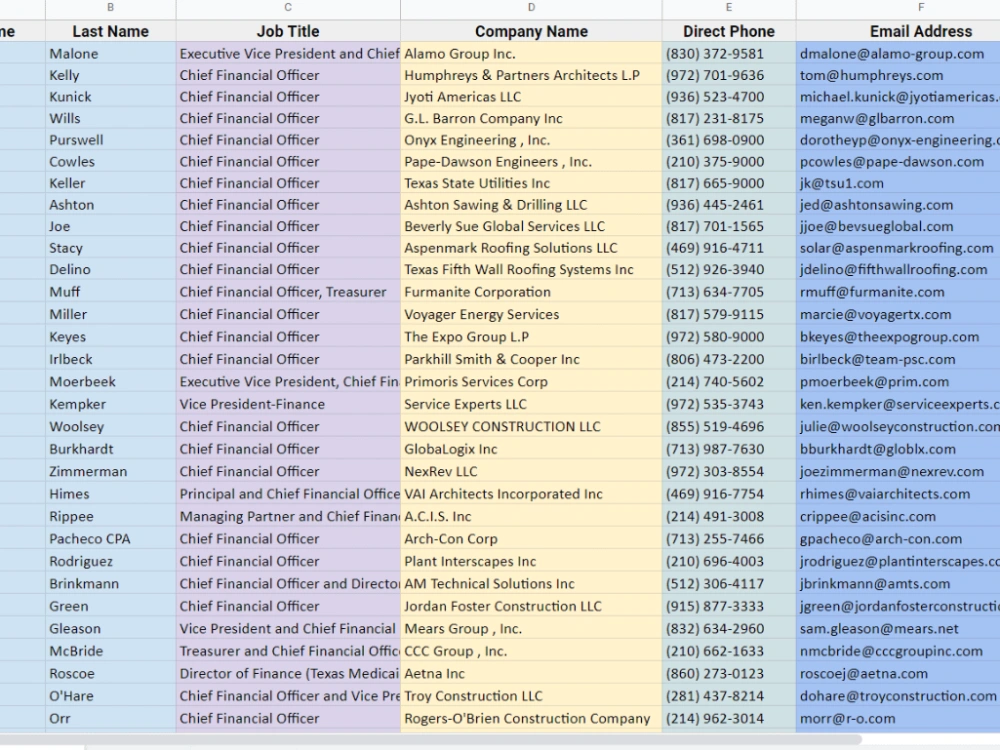Select 'Primoris Services Corp' cell
Viewport: 1000px width, 750px height.
point(531,381)
